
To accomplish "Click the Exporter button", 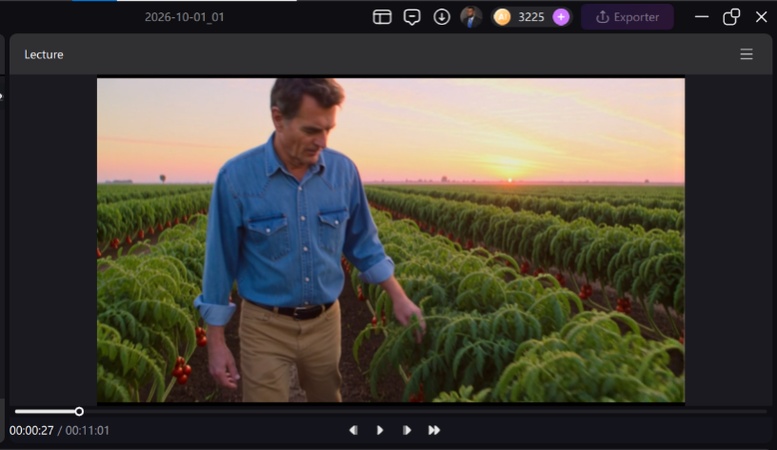I will 627,17.
